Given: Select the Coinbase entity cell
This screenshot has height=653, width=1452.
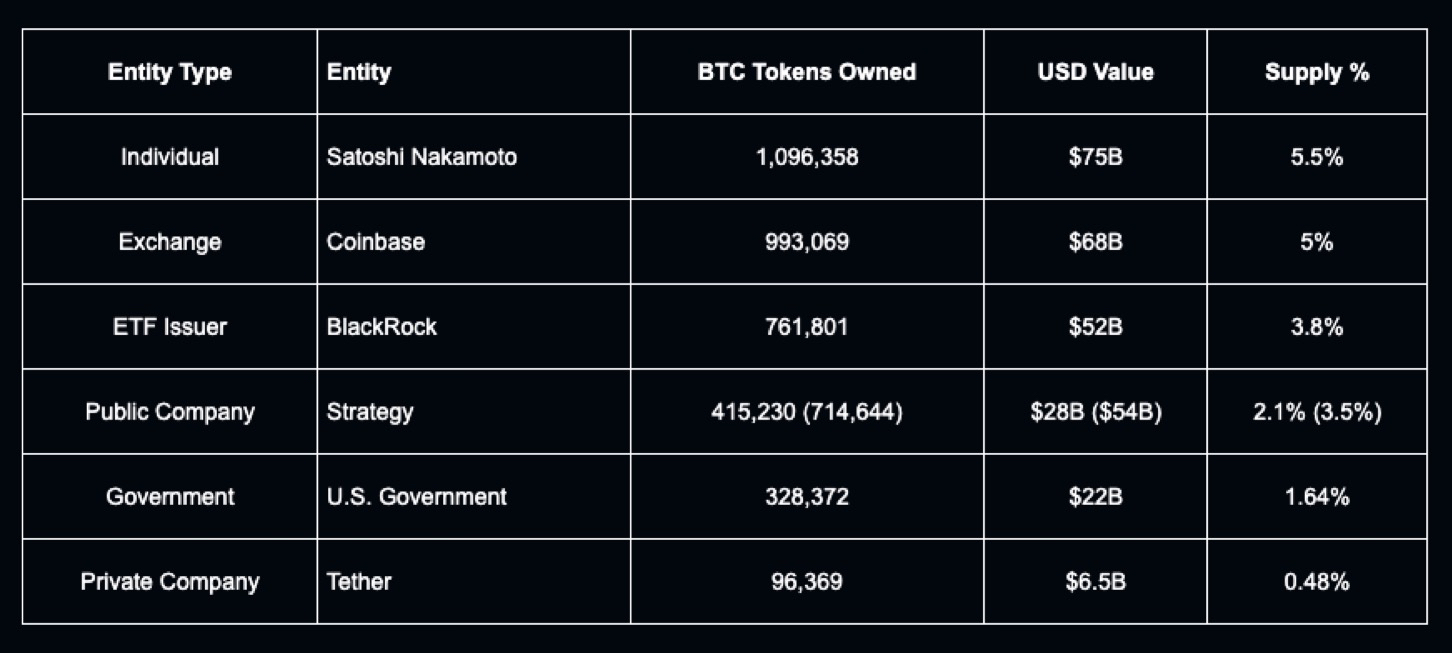Looking at the screenshot, I should 376,242.
